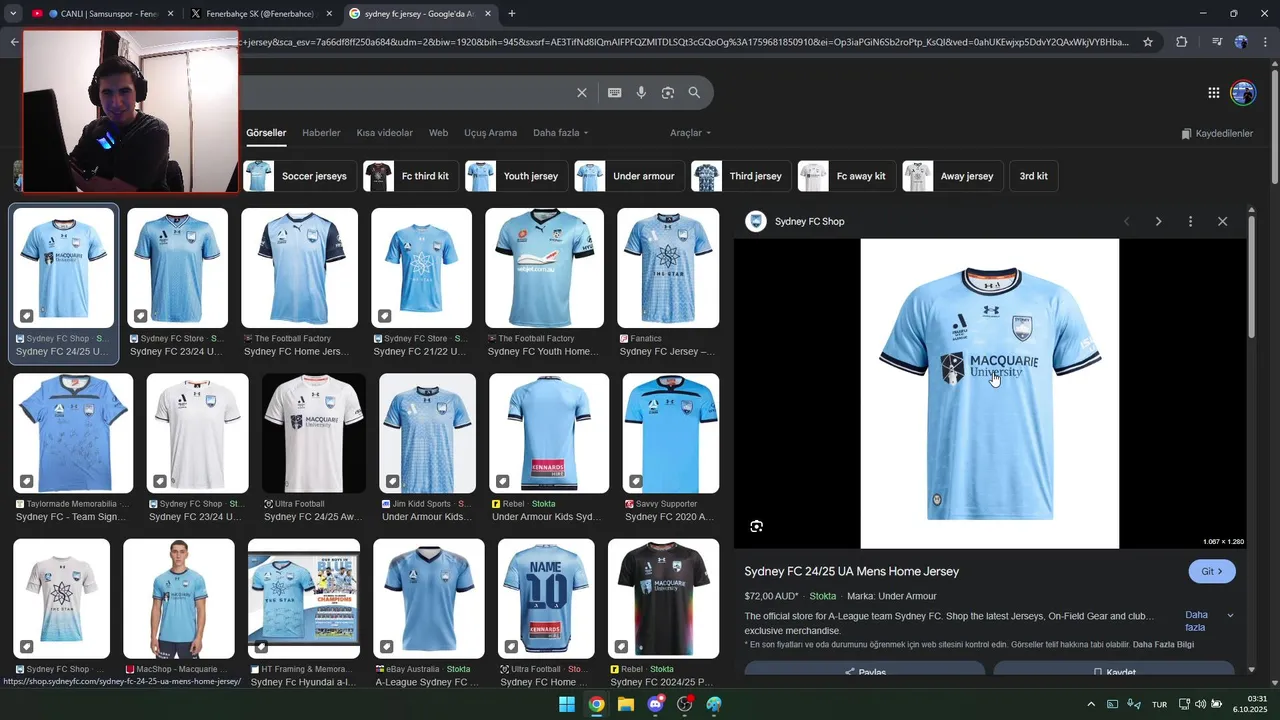This screenshot has height=720, width=1280.
Task: Open Chrome media controls icon
Action: (x=1217, y=42)
